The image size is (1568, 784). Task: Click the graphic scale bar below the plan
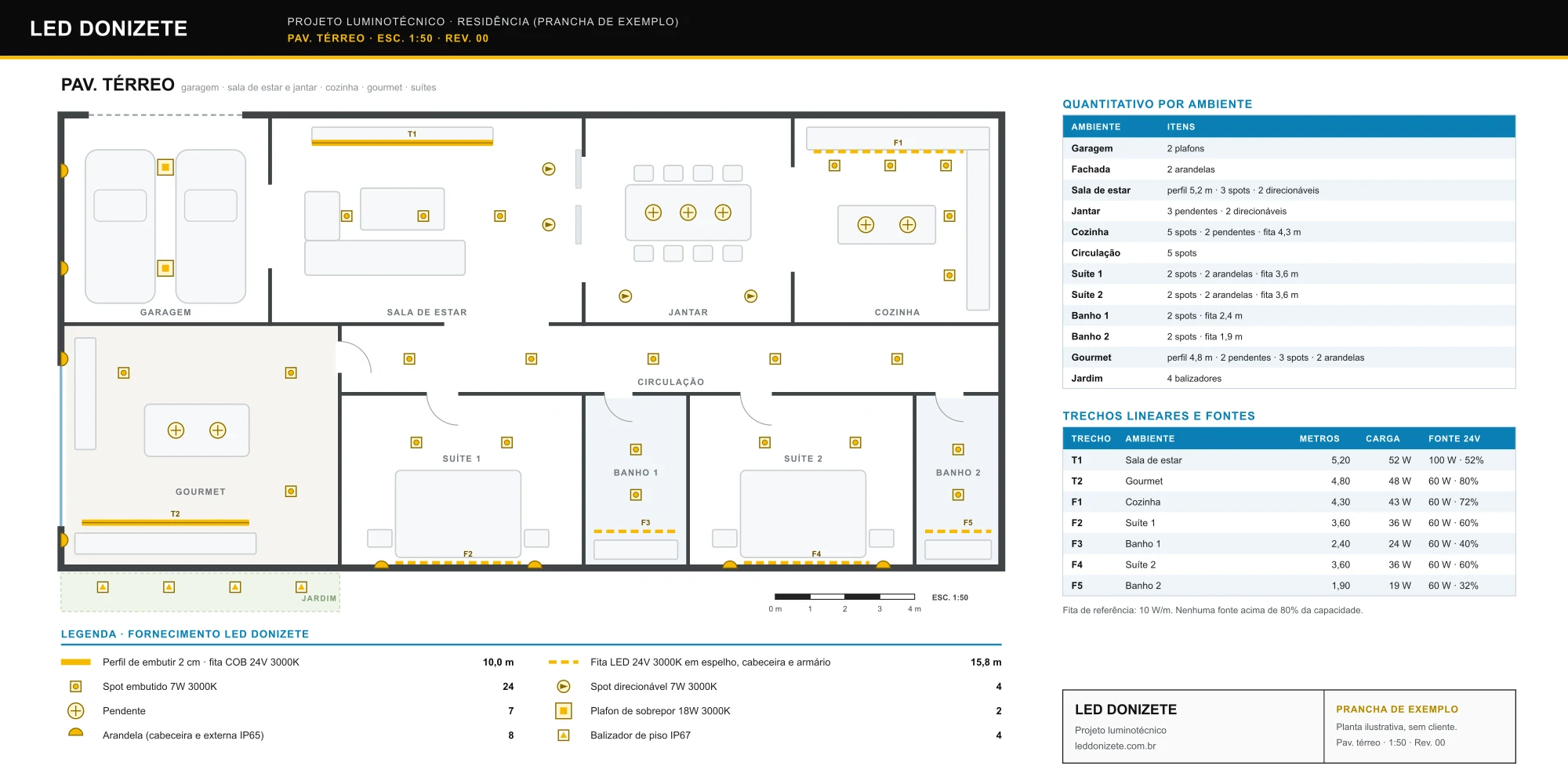tap(844, 597)
